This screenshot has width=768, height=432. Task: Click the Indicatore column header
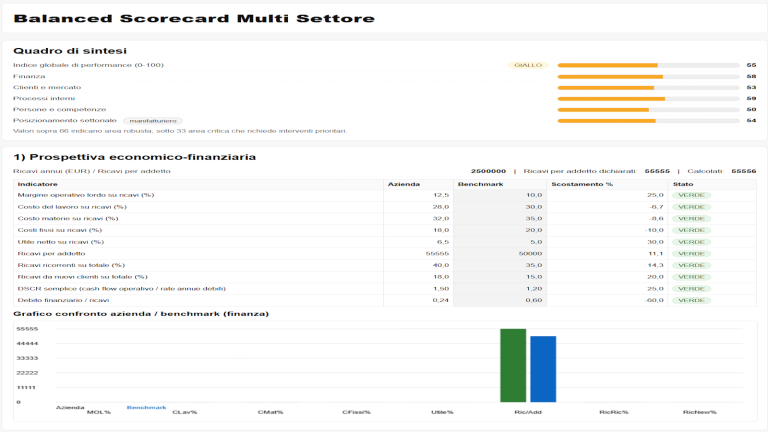pos(38,184)
